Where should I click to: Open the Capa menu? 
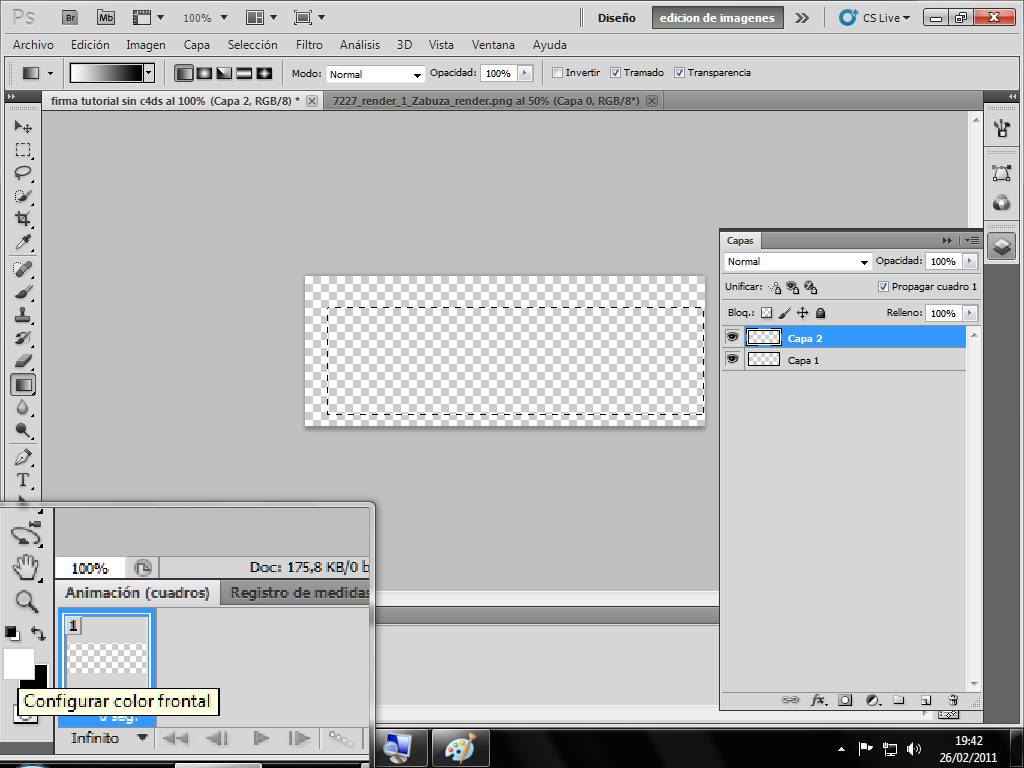196,44
